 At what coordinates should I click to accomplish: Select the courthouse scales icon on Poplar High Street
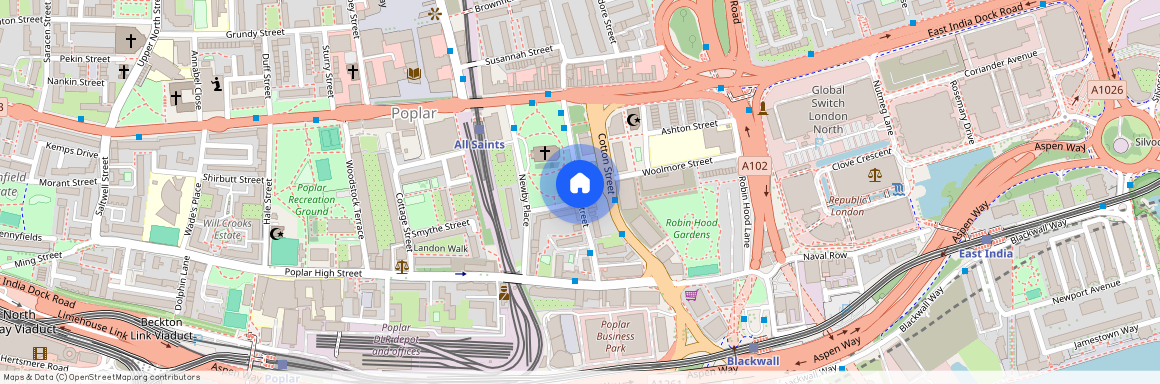(401, 266)
